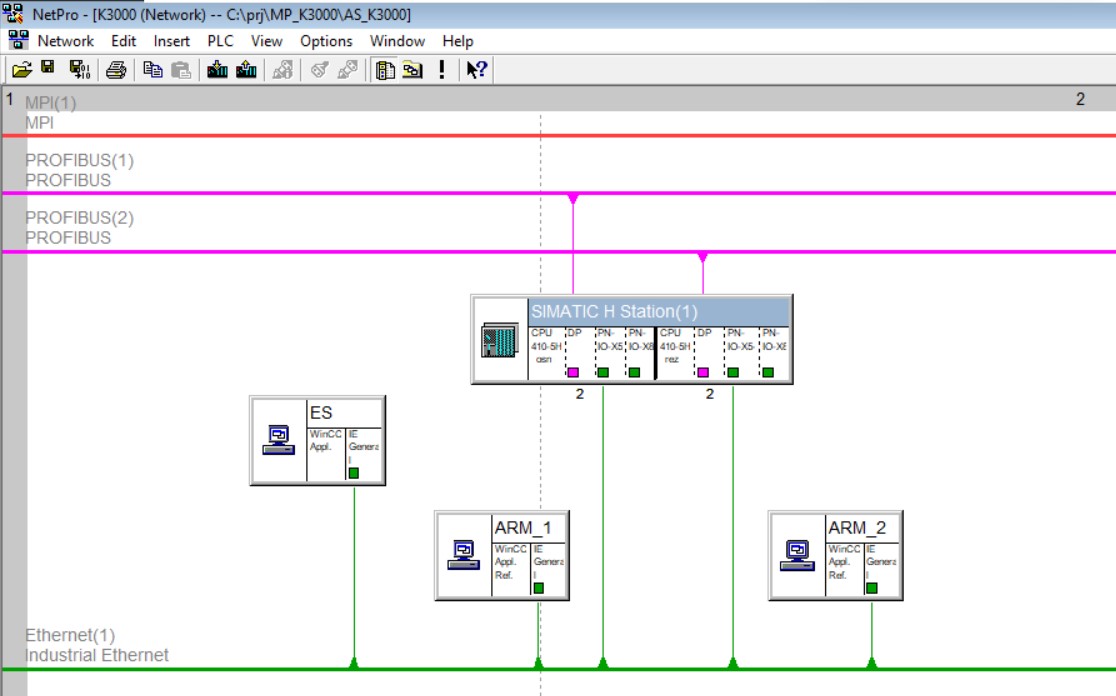This screenshot has height=696, width=1116.
Task: Click green PN-IO-X8 interface square of first CPU
Action: (634, 372)
